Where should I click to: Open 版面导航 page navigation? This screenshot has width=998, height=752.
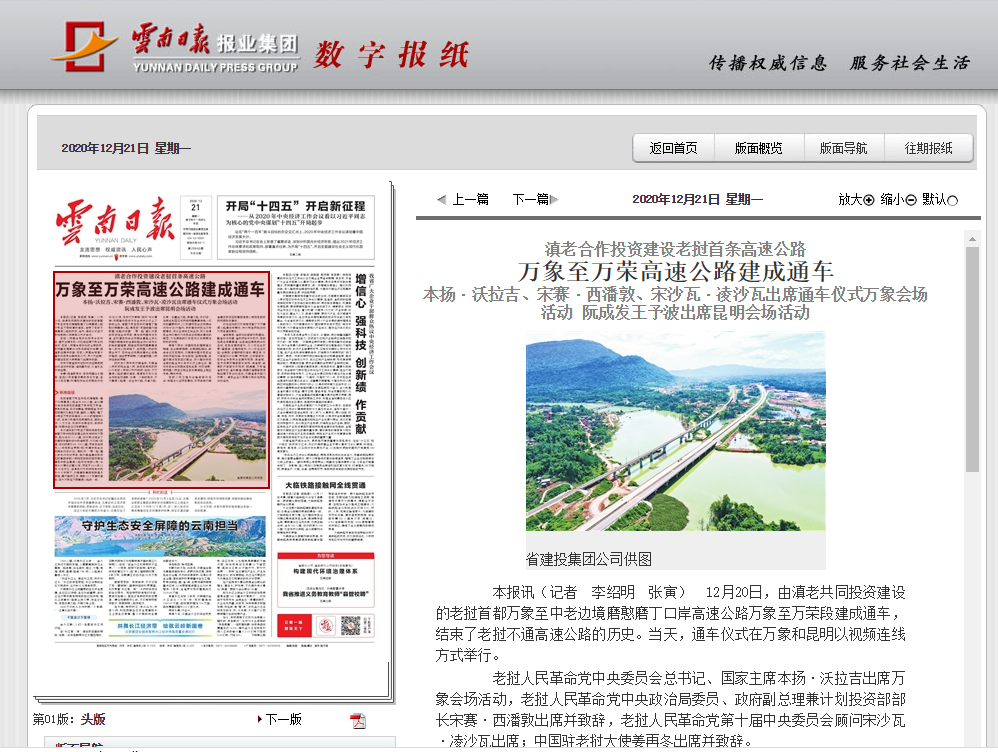click(844, 148)
